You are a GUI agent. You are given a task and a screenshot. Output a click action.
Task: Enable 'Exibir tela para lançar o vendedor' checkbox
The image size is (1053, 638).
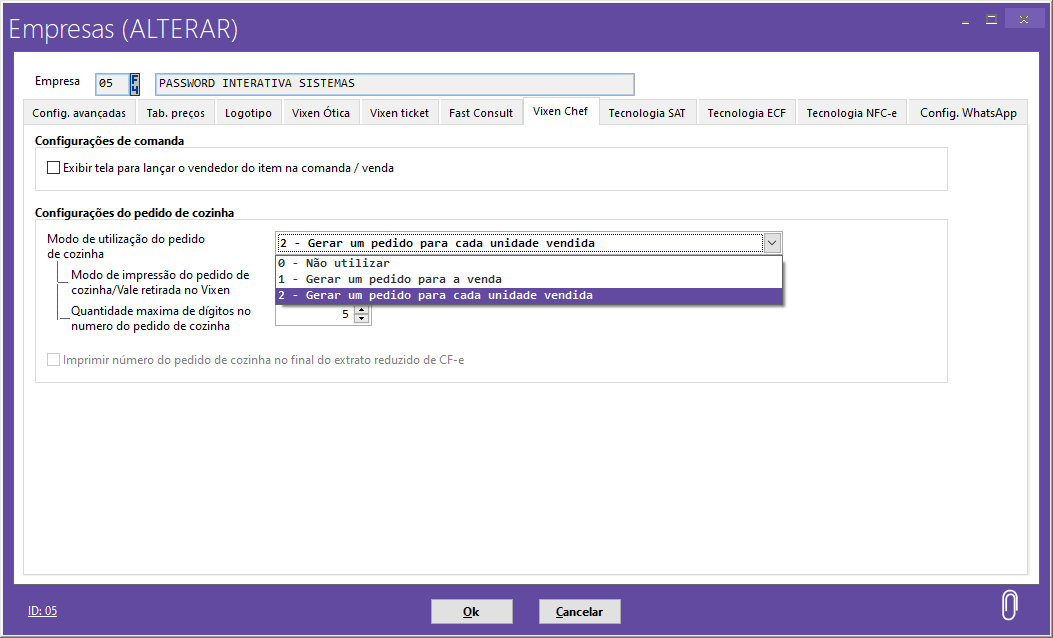click(54, 169)
